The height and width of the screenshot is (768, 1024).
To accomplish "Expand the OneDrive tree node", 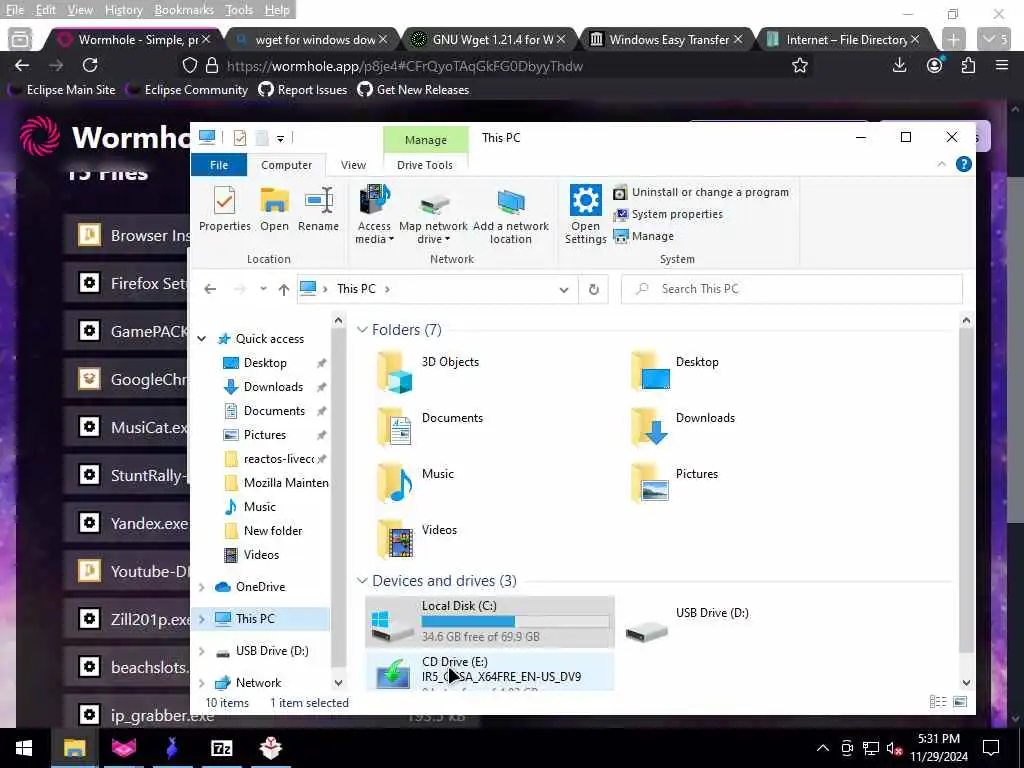I will click(x=202, y=587).
